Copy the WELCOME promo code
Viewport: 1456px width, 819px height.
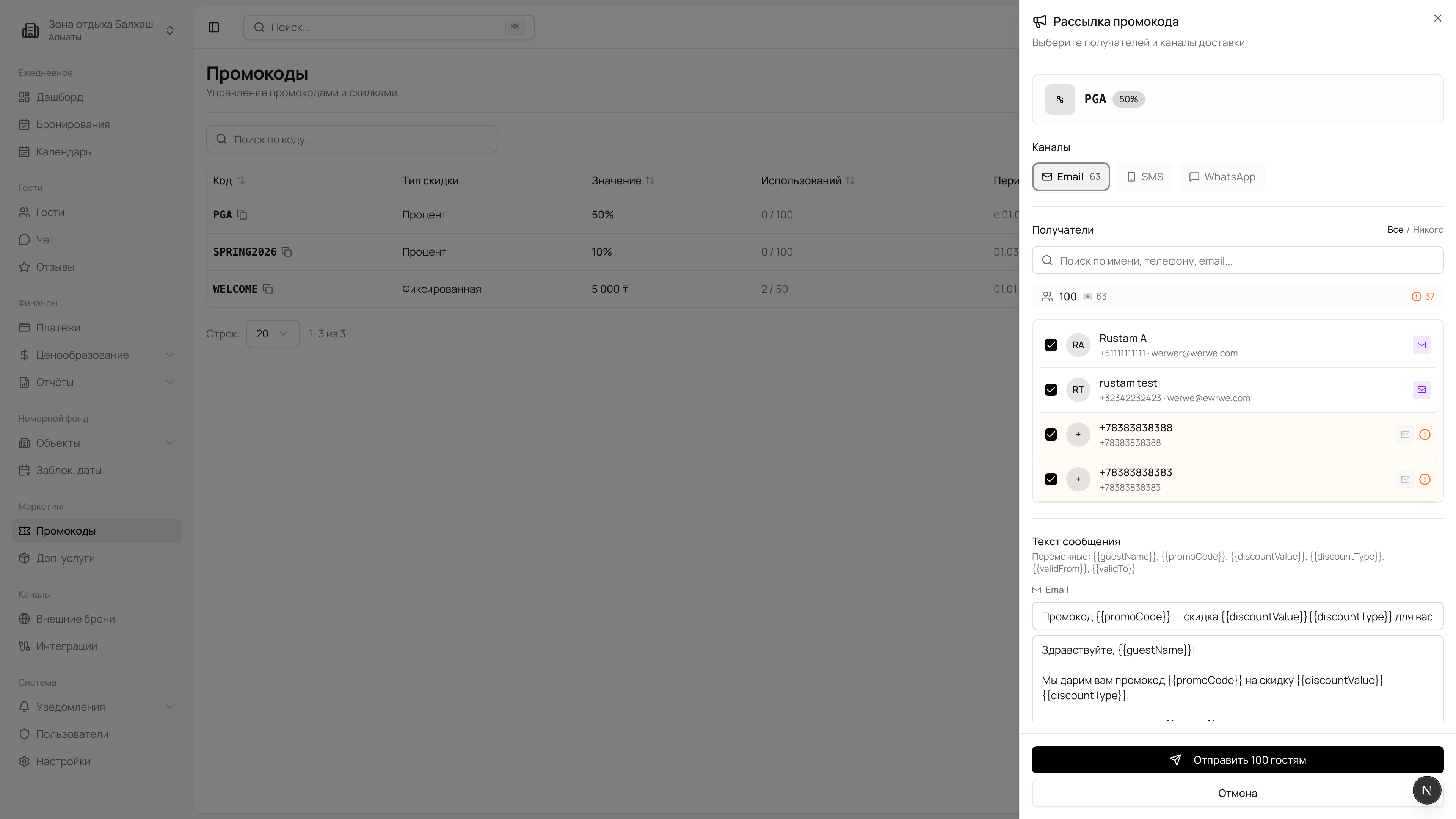pyautogui.click(x=268, y=289)
